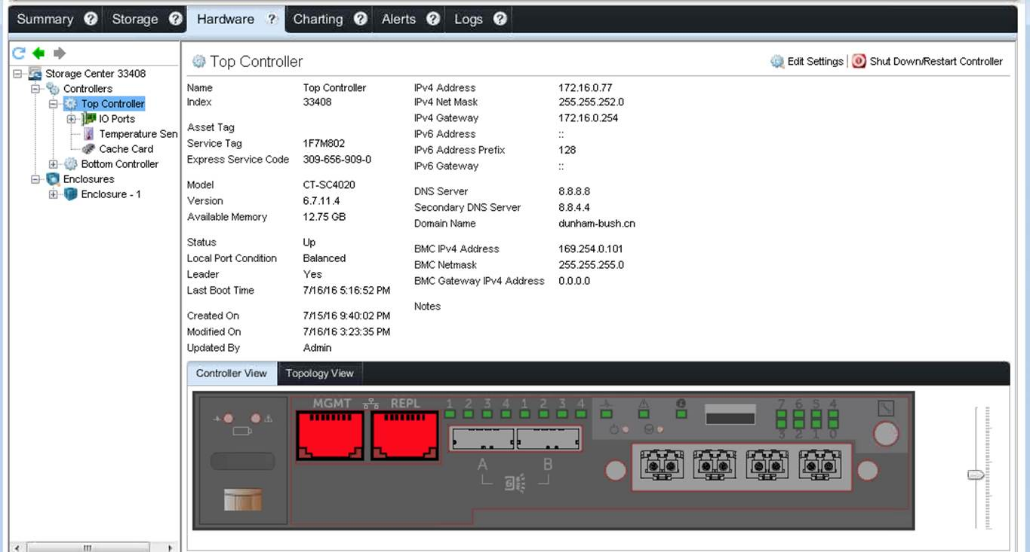Open the Logs tab
This screenshot has width=1030, height=553.
468,19
